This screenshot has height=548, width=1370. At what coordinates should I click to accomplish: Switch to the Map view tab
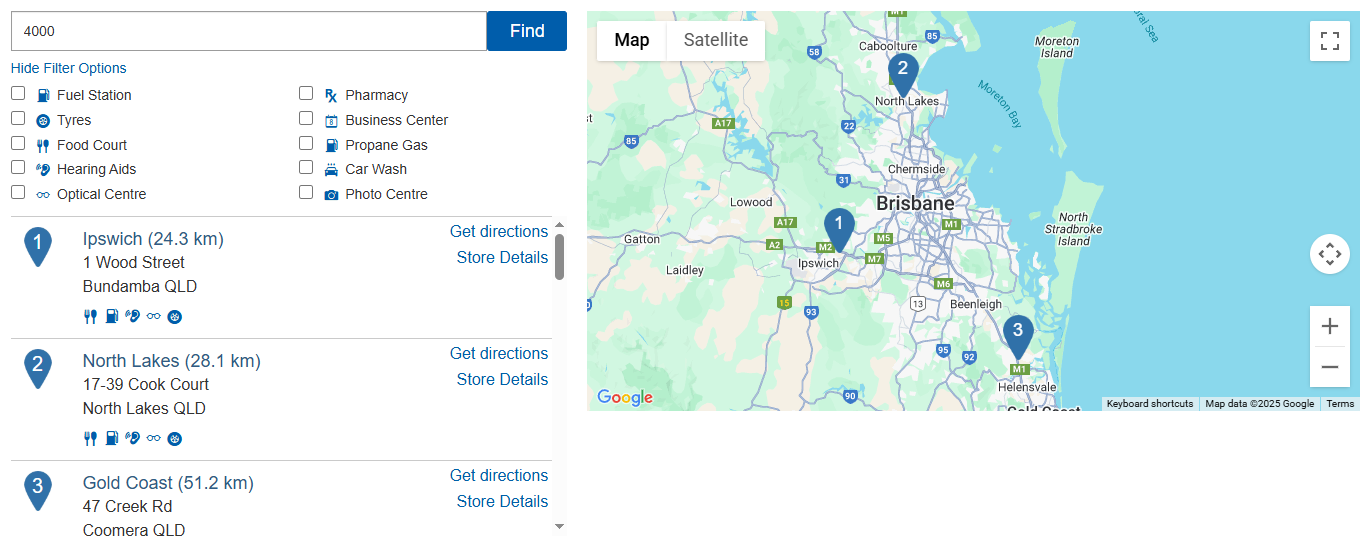click(x=632, y=40)
